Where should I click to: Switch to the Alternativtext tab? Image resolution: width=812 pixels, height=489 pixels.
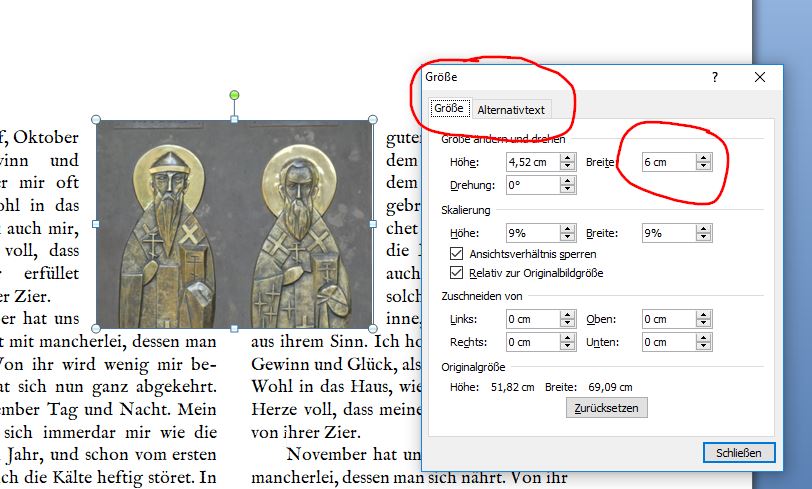click(x=511, y=109)
